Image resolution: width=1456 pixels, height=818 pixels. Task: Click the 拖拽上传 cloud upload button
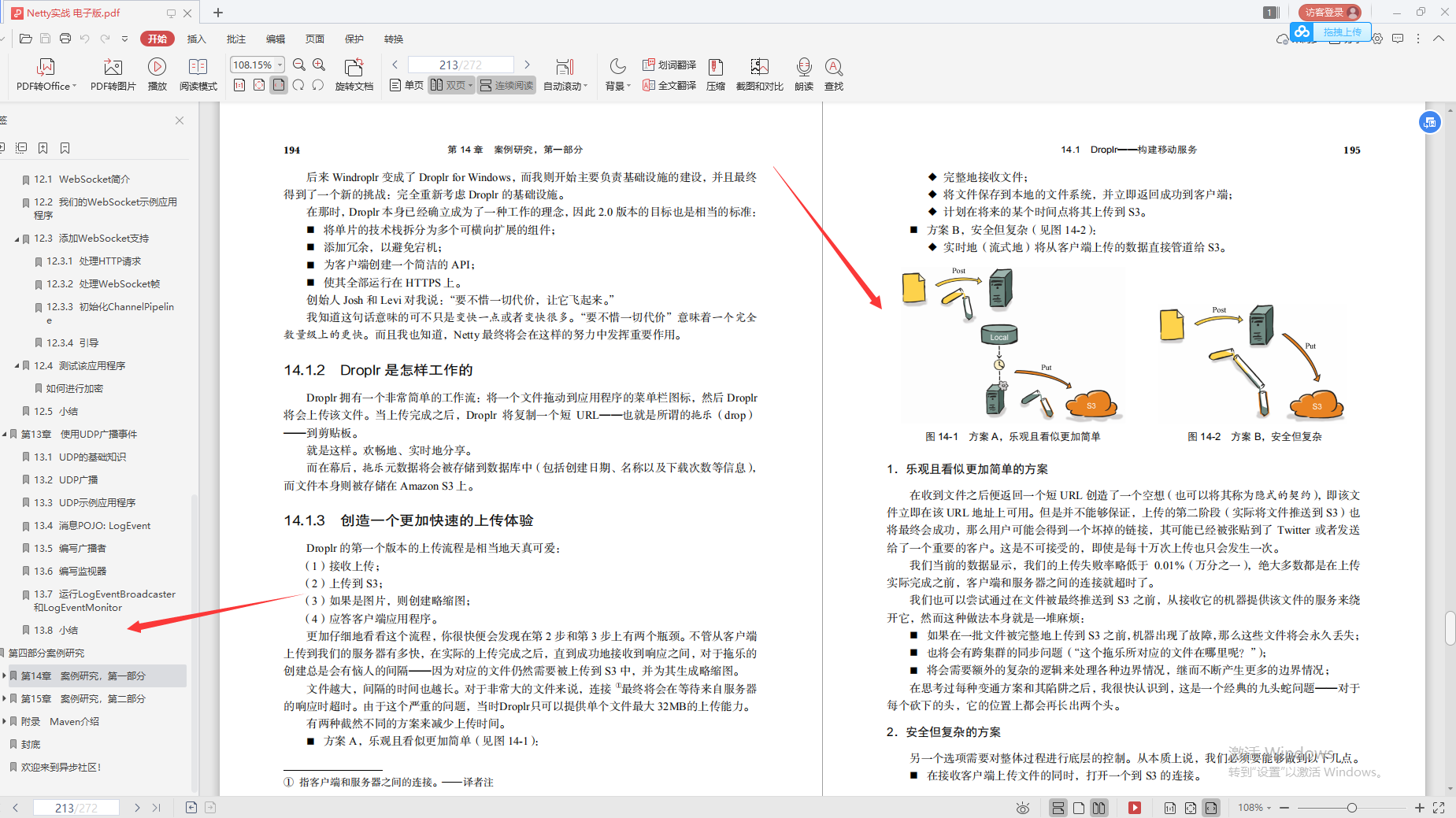tap(1331, 32)
